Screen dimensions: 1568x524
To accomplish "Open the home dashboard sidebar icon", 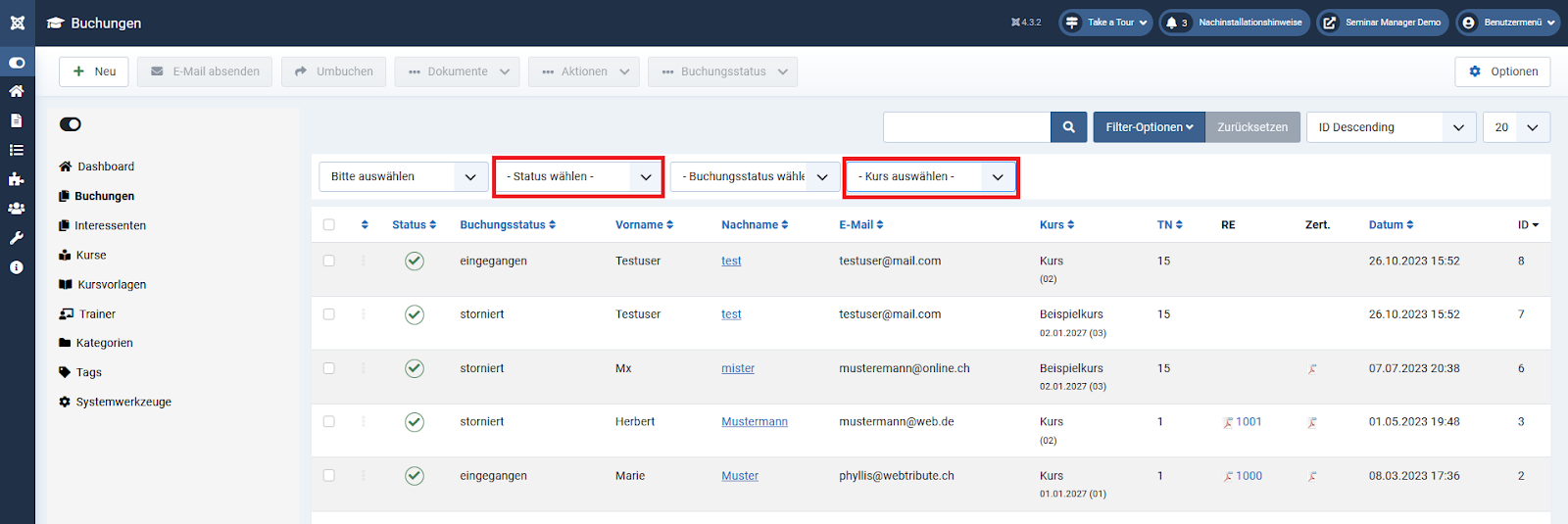I will click(x=17, y=91).
